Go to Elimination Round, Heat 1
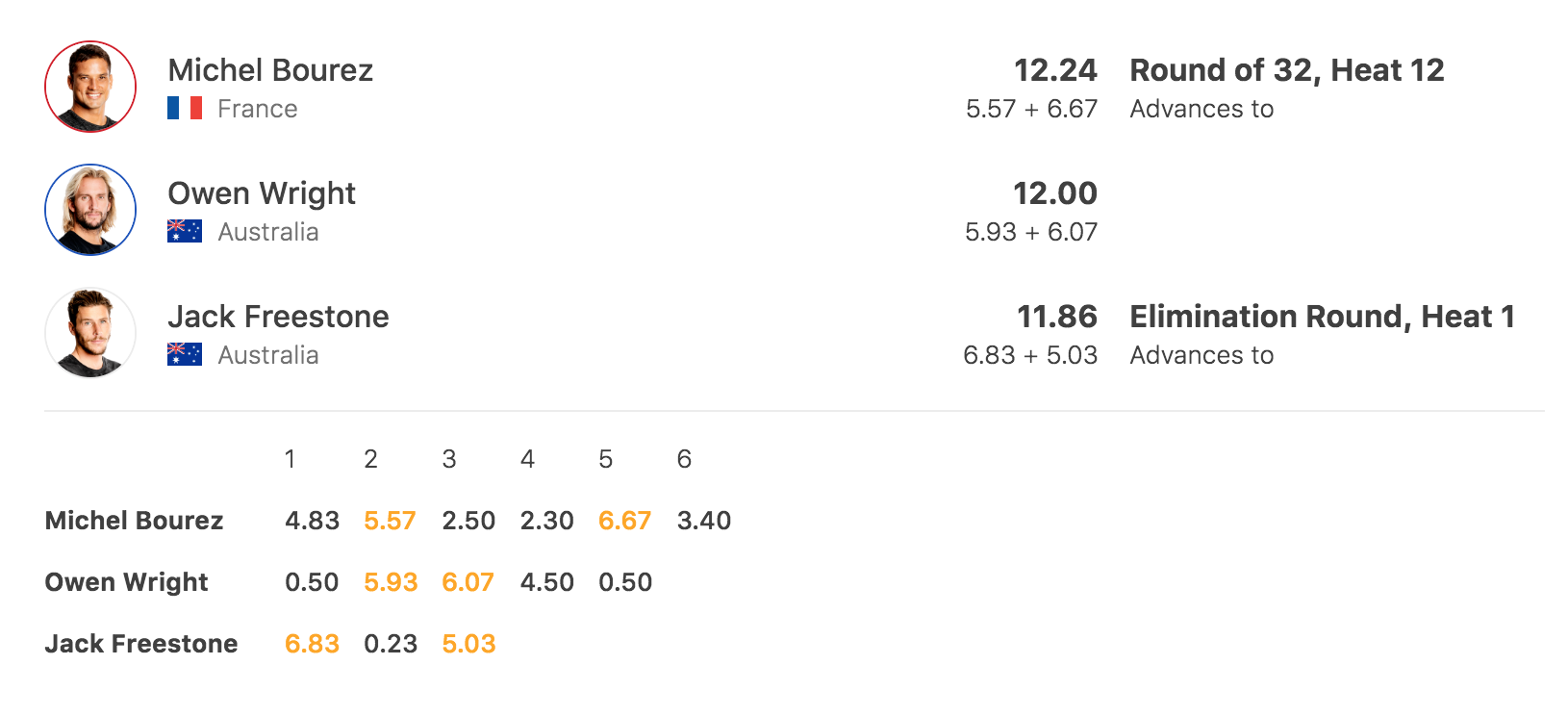The height and width of the screenshot is (716, 1568). pos(1322,317)
